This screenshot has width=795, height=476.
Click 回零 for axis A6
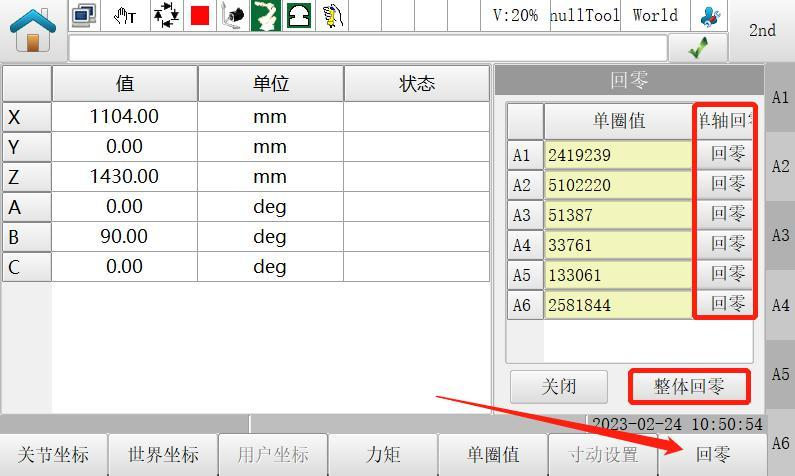[x=726, y=304]
